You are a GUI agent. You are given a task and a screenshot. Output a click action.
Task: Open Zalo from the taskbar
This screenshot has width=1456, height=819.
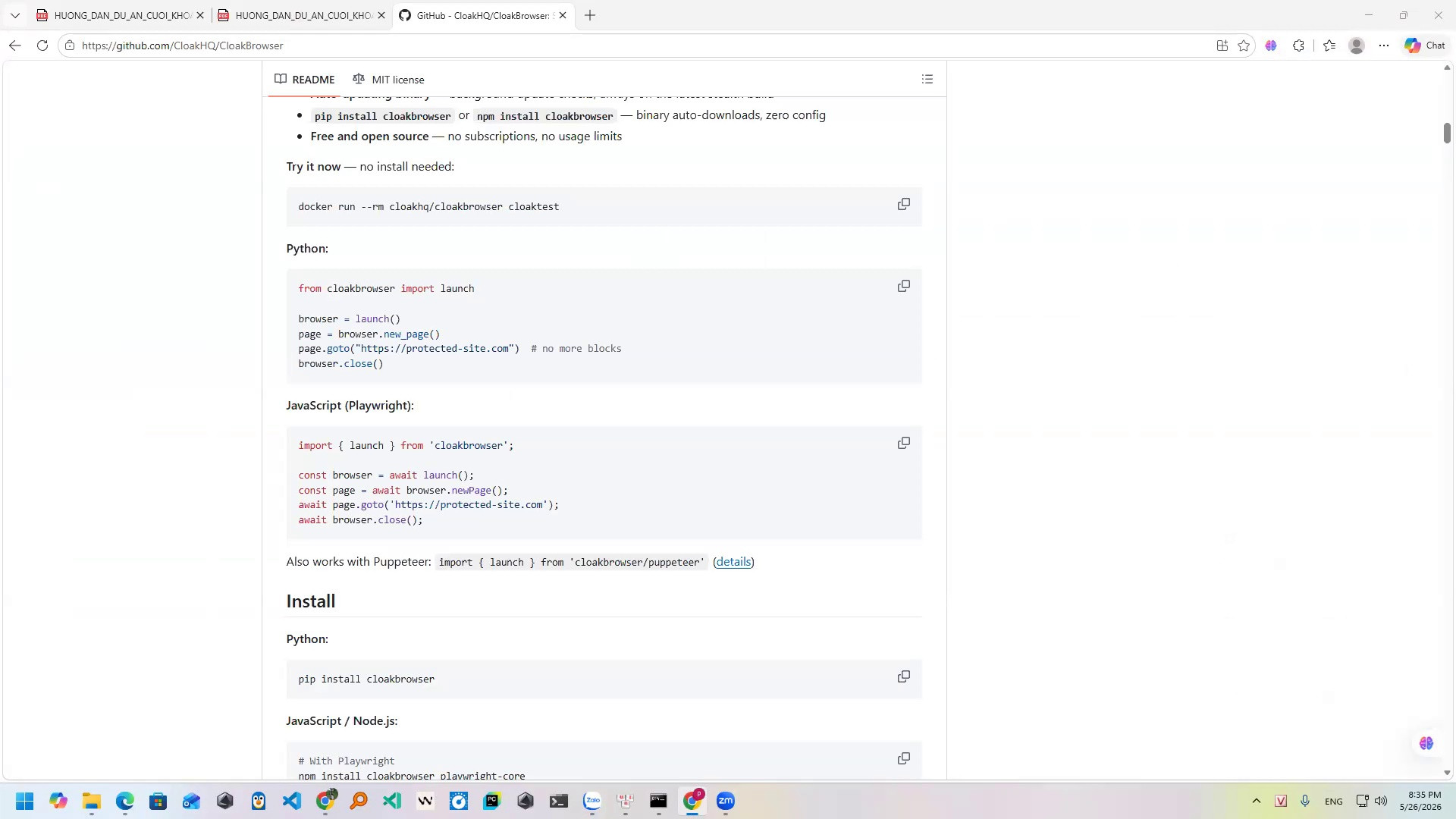(x=592, y=801)
